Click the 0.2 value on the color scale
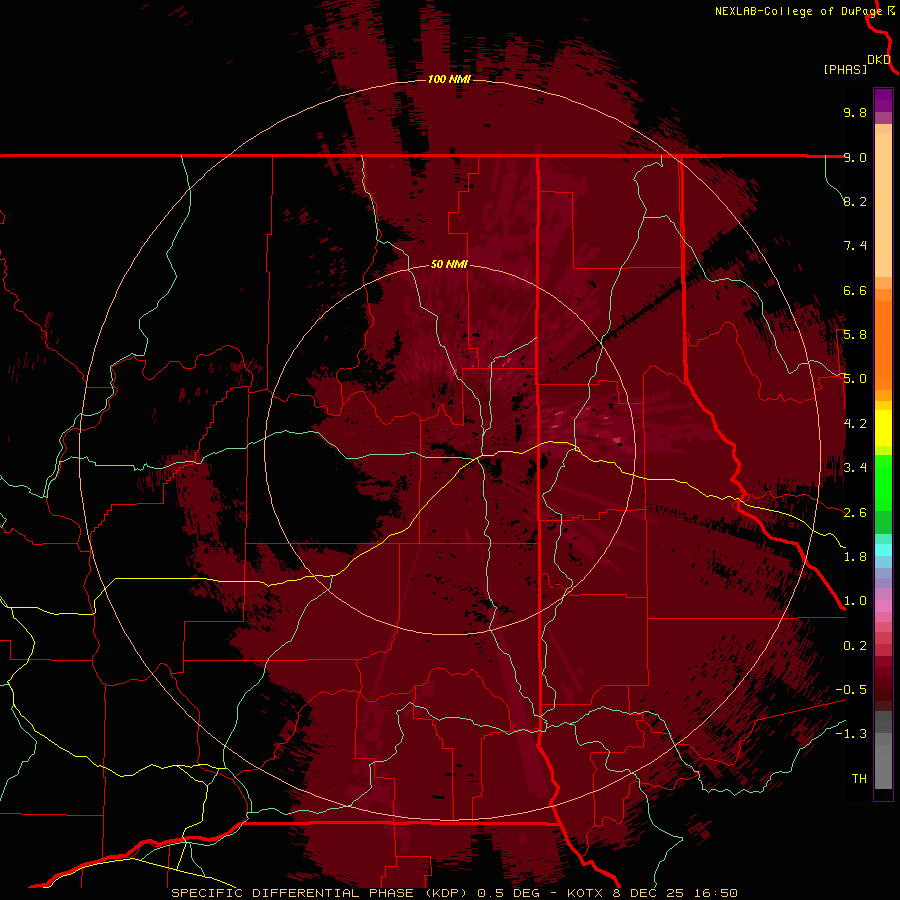Viewport: 900px width, 900px height. [x=855, y=646]
